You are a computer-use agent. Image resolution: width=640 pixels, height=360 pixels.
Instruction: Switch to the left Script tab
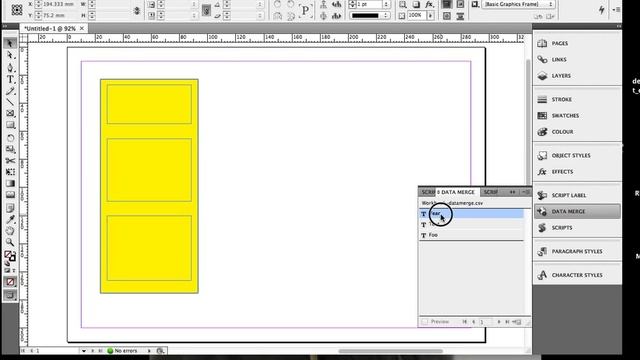point(427,192)
